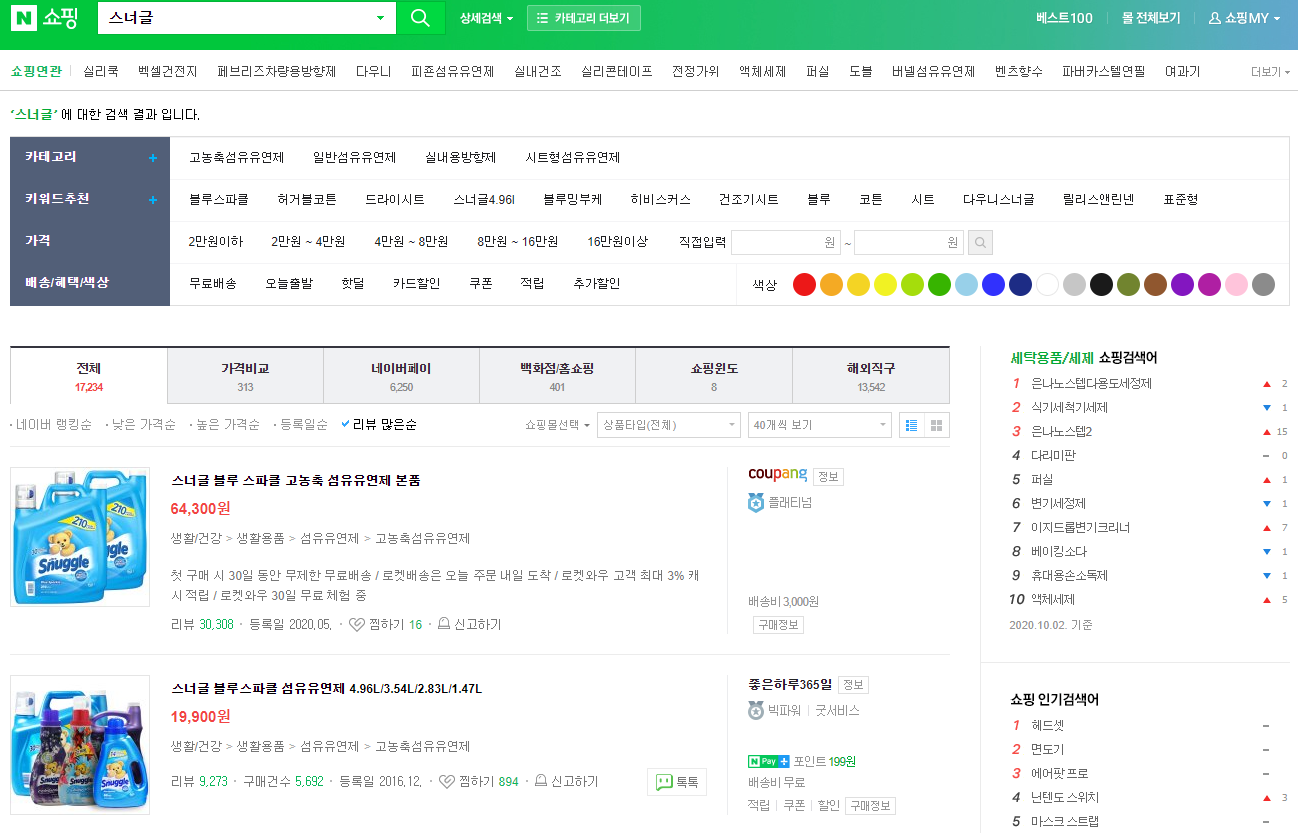Click the 카테고리 plus icon
This screenshot has height=833, width=1298.
(153, 158)
